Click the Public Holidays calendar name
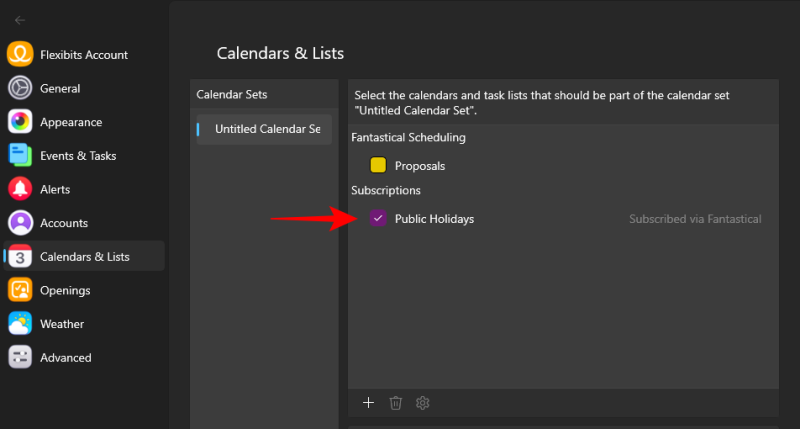Screen dimensions: 800x429 [x=434, y=218]
